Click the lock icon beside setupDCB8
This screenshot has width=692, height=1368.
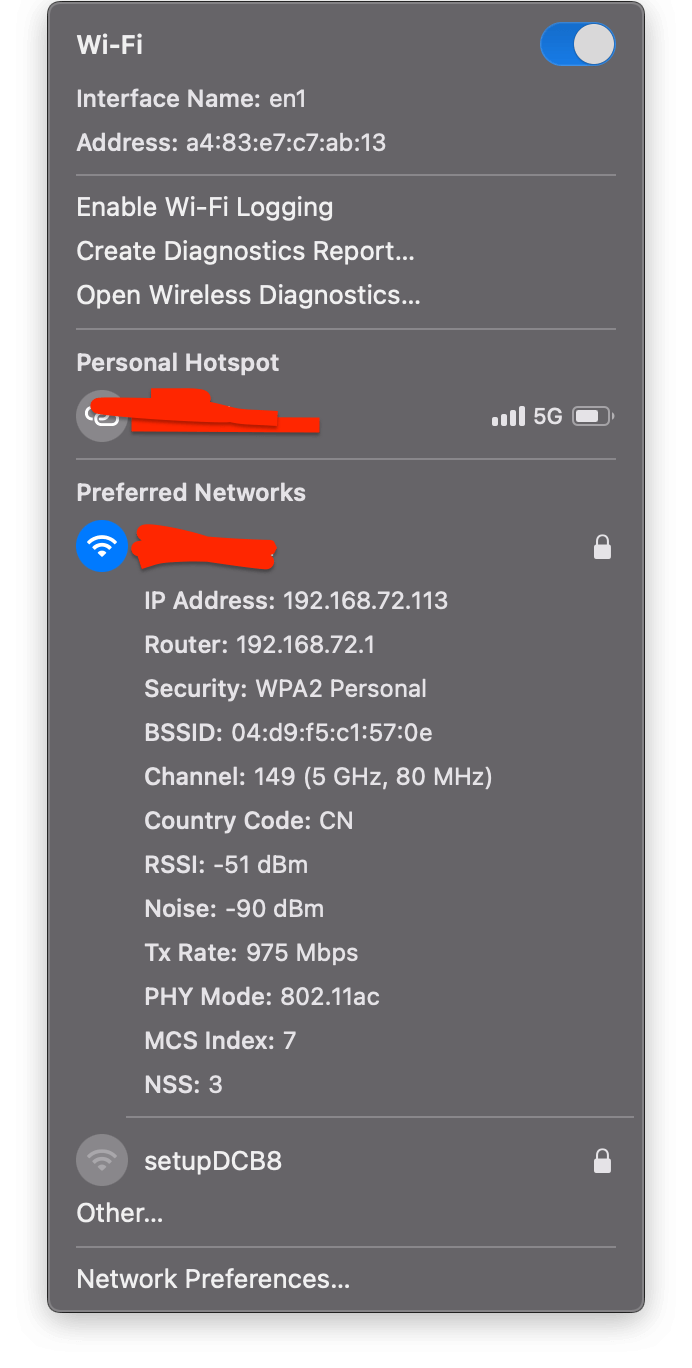point(602,1161)
